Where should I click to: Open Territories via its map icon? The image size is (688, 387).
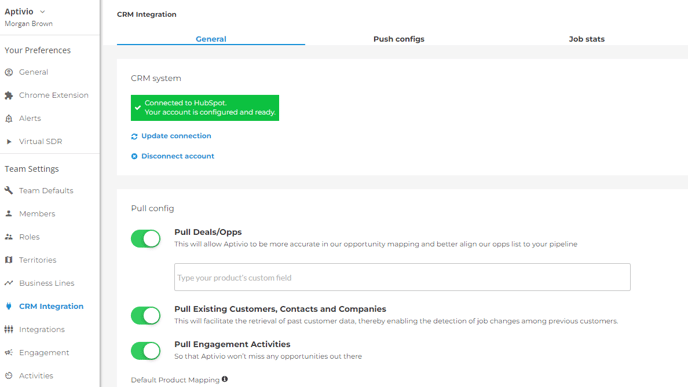coord(9,260)
